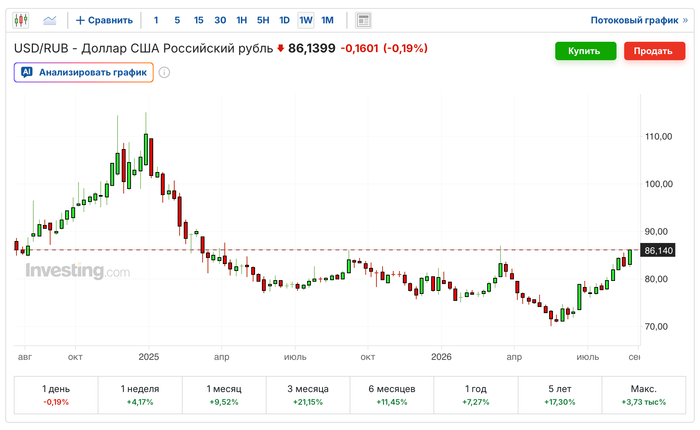Open the news table icon in toolbar

pyautogui.click(x=363, y=20)
